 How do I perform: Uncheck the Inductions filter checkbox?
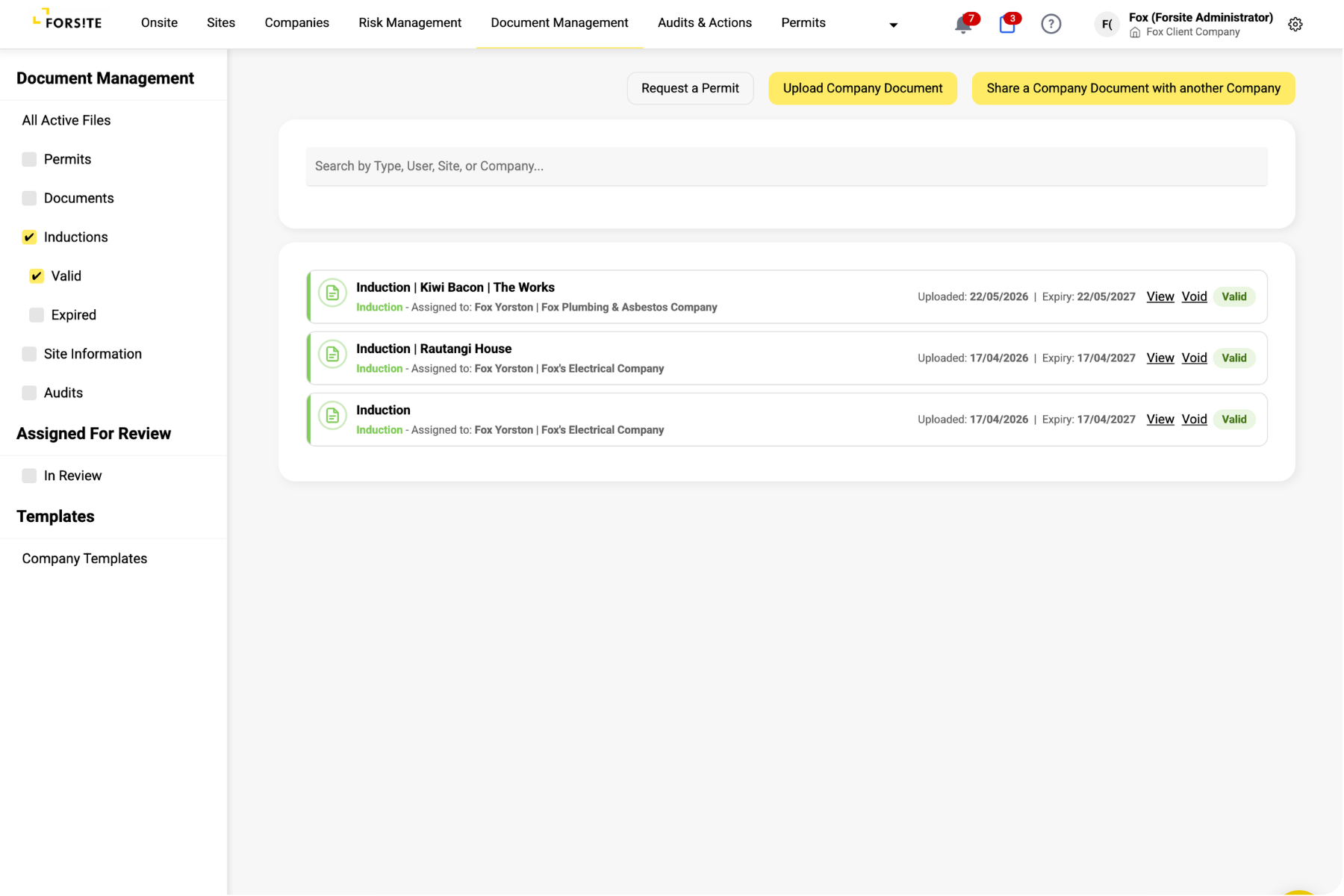(x=29, y=237)
